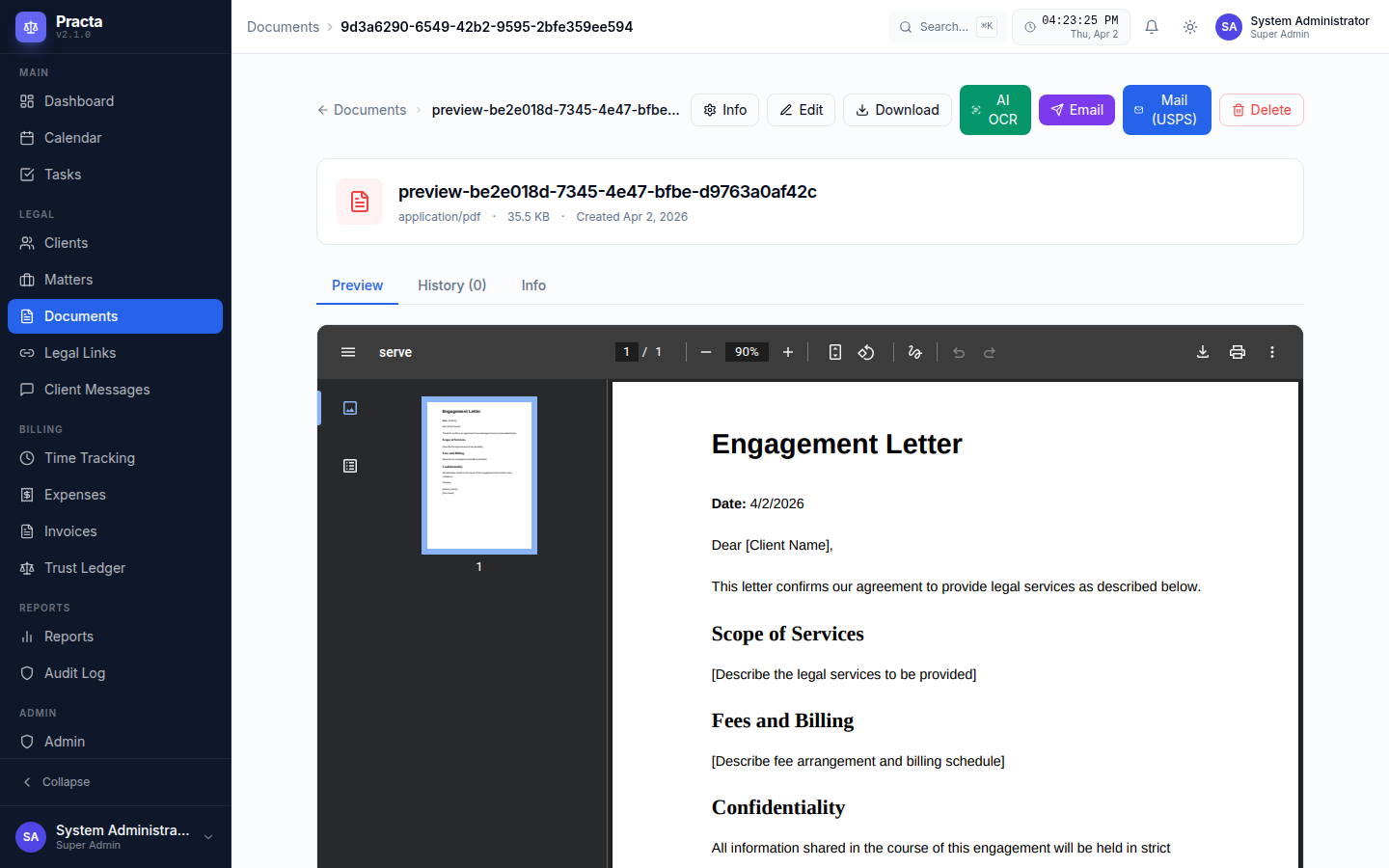The width and height of the screenshot is (1389, 868).
Task: Increase zoom level with the plus control
Action: [788, 352]
